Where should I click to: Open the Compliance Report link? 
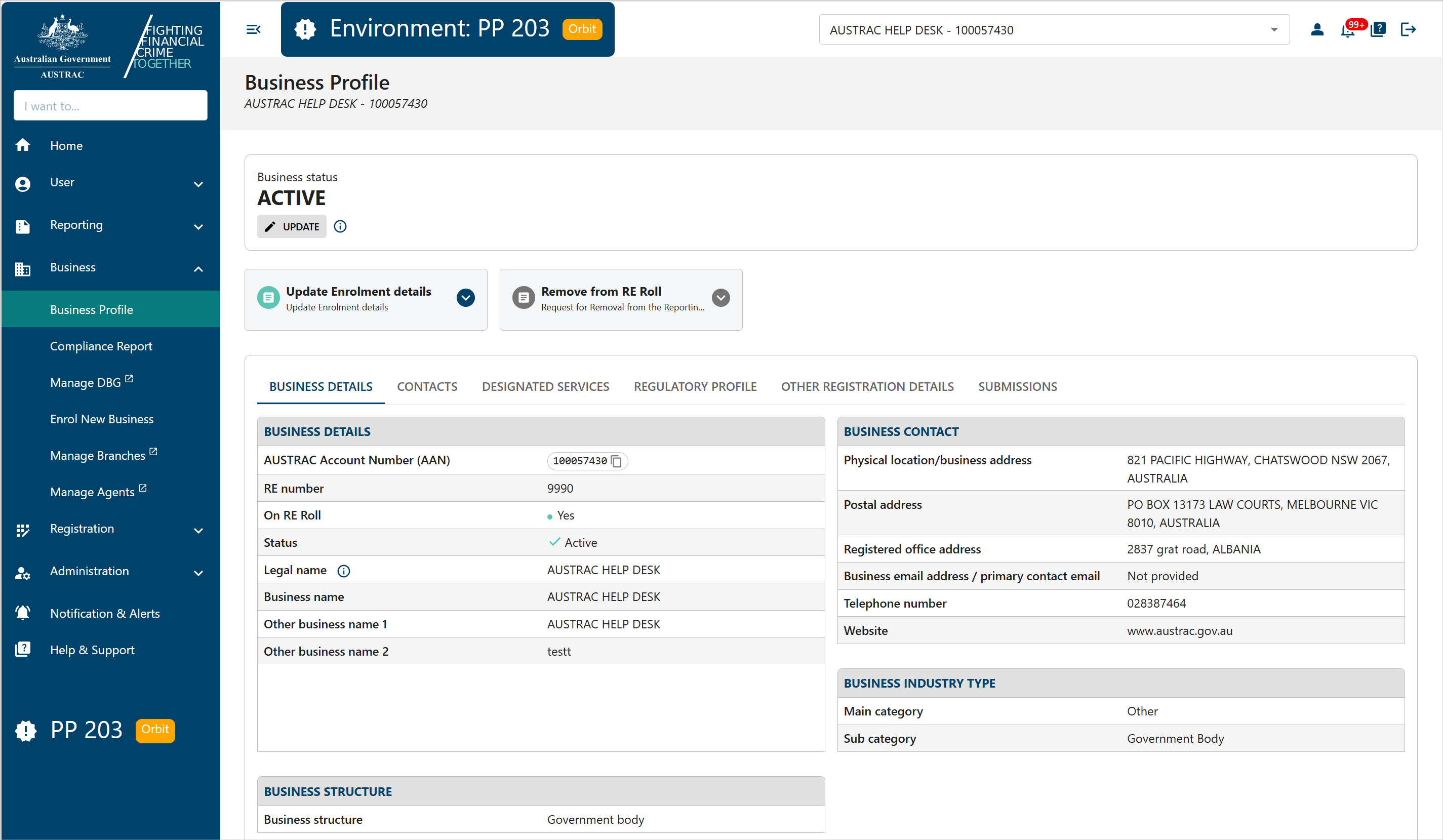point(101,346)
